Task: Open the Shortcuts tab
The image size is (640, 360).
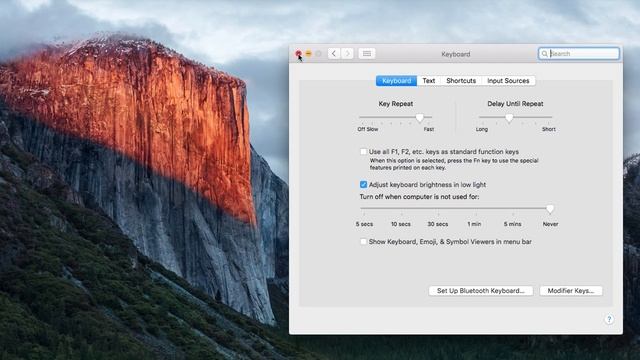Action: (x=461, y=81)
